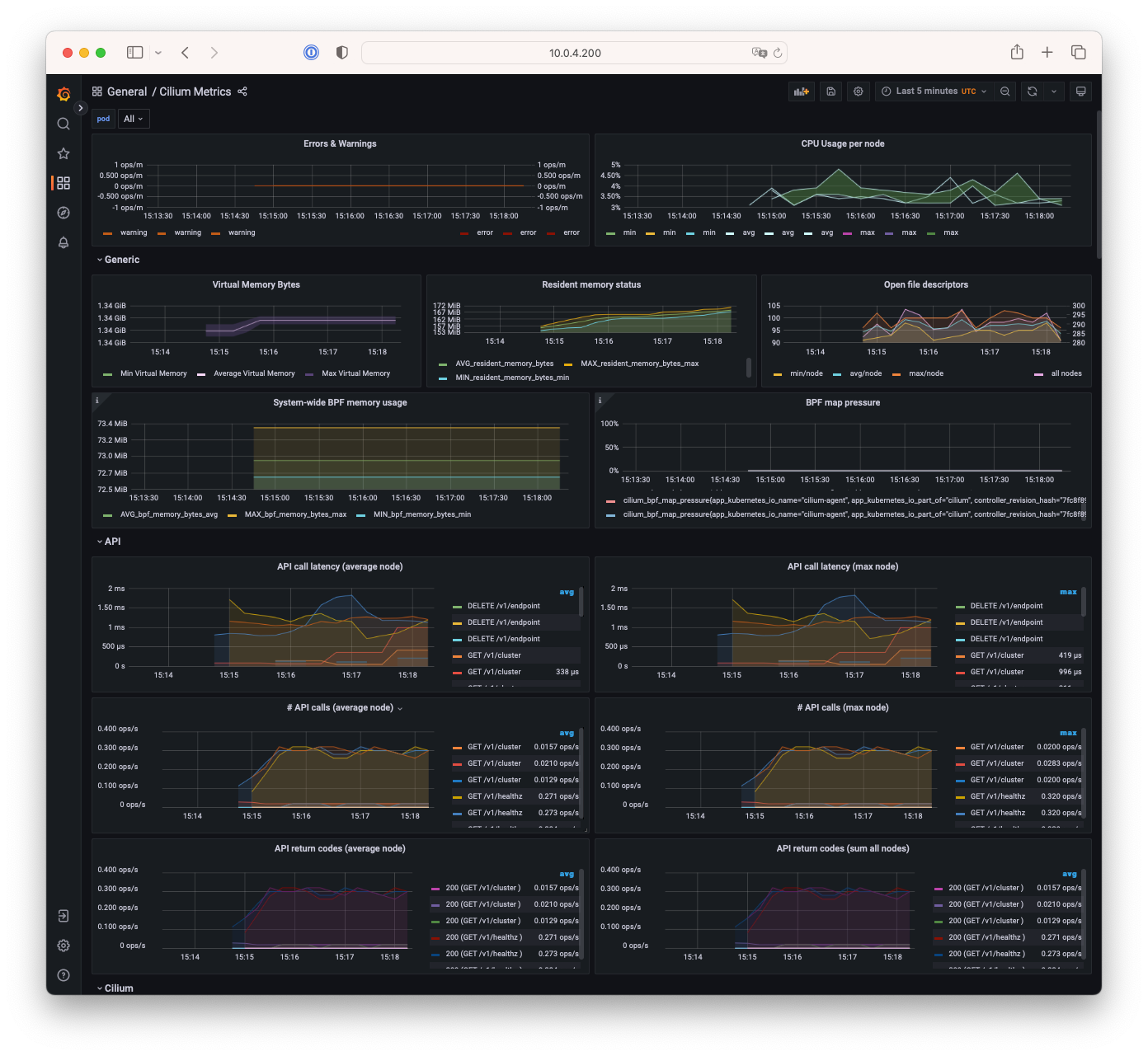
Task: Open the Safari Share menu
Action: 1018,52
